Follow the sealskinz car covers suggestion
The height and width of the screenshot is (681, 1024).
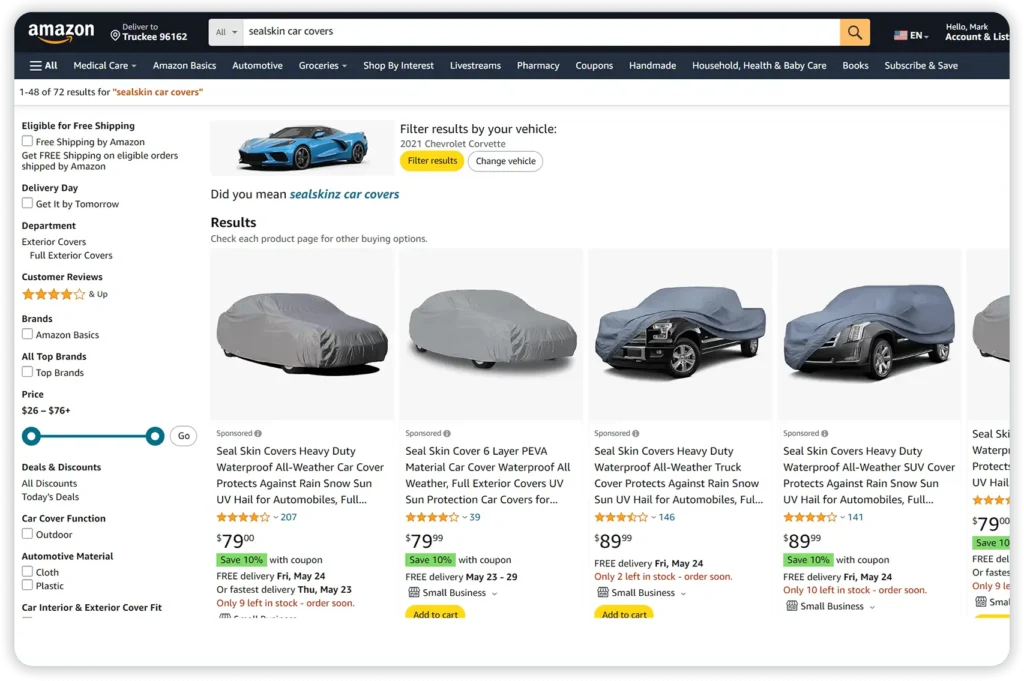point(344,195)
